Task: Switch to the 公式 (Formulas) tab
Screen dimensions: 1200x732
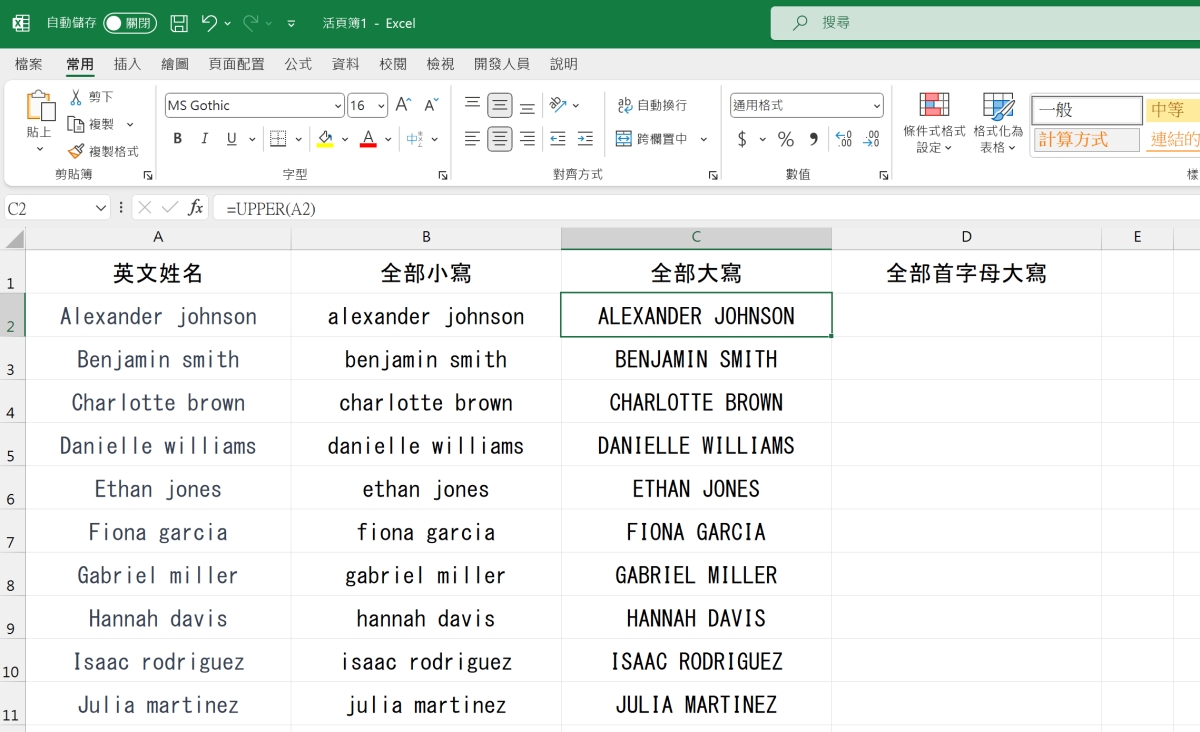Action: pyautogui.click(x=298, y=64)
